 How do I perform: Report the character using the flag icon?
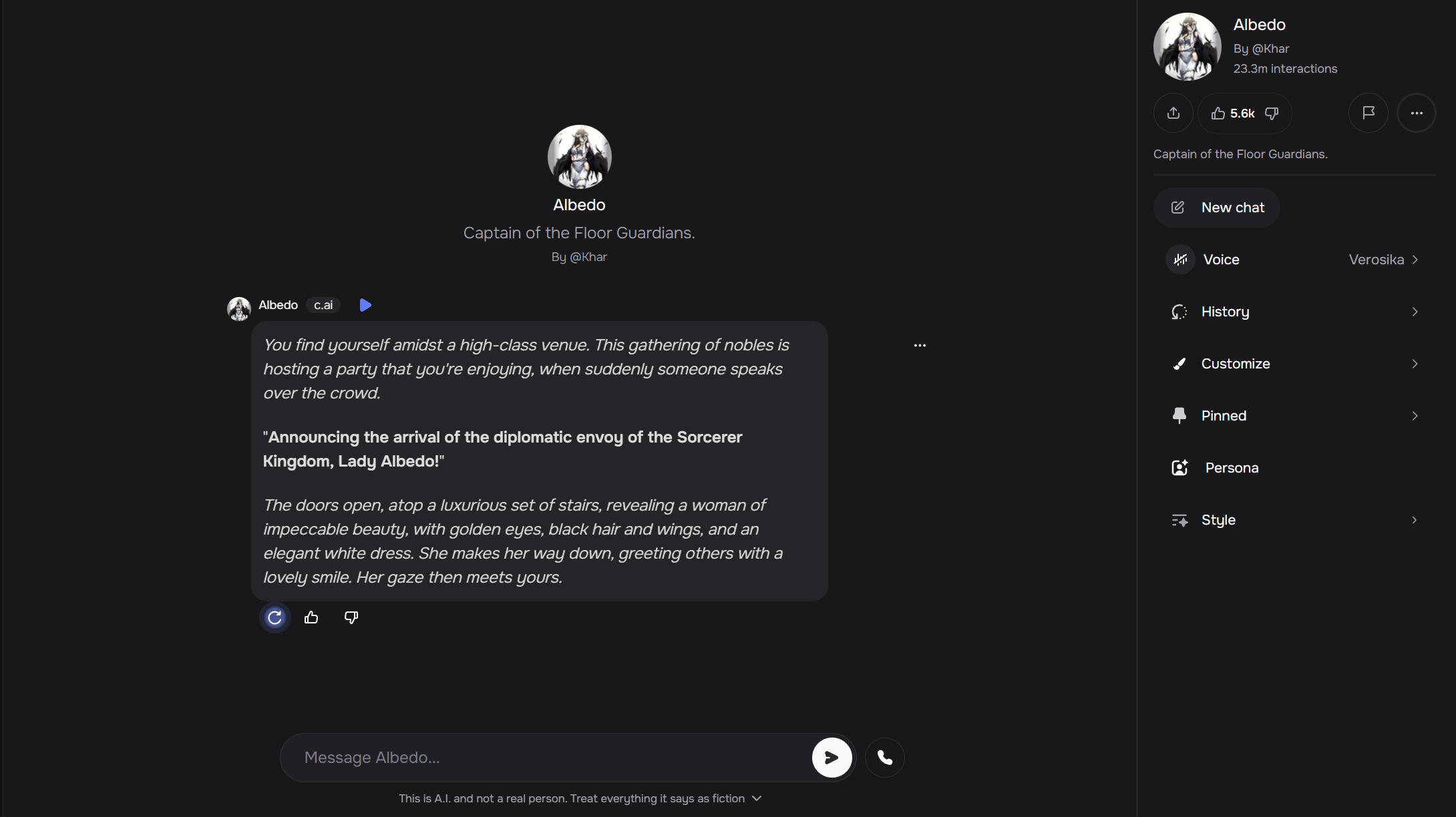click(1368, 113)
